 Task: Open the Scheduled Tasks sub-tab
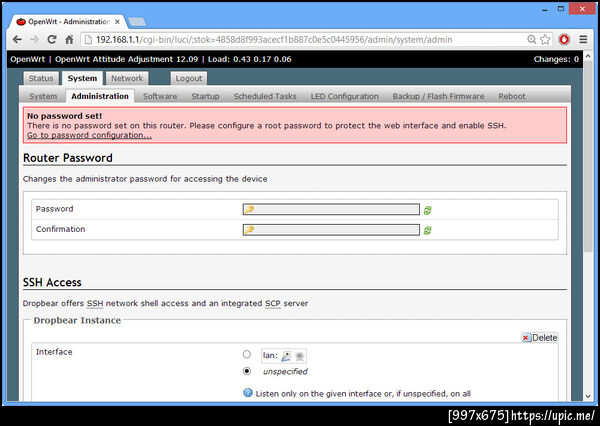point(265,96)
